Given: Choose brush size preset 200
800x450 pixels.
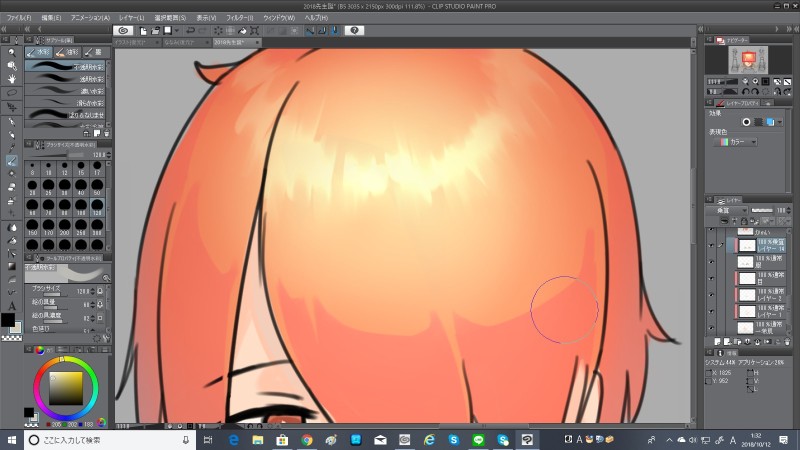Looking at the screenshot, I should pyautogui.click(x=65, y=227).
